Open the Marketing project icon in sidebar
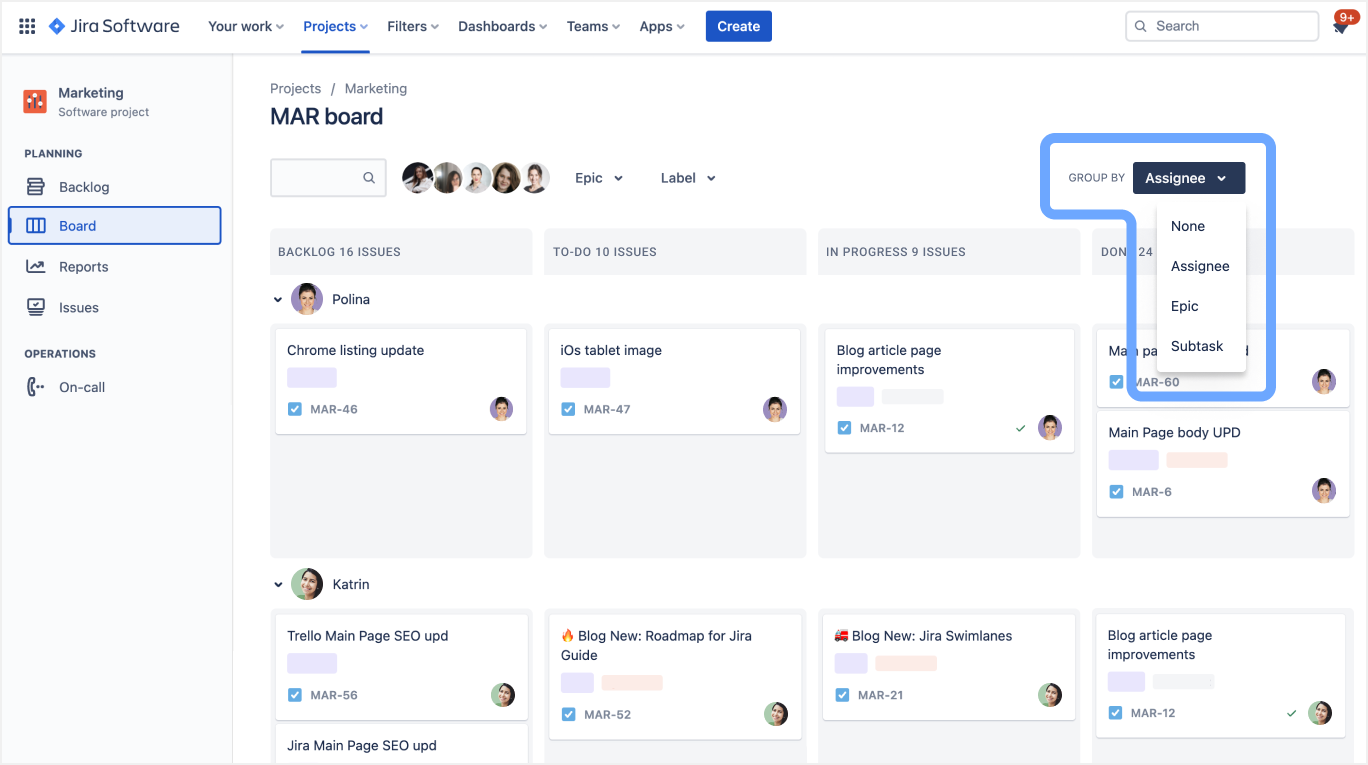 (x=35, y=101)
